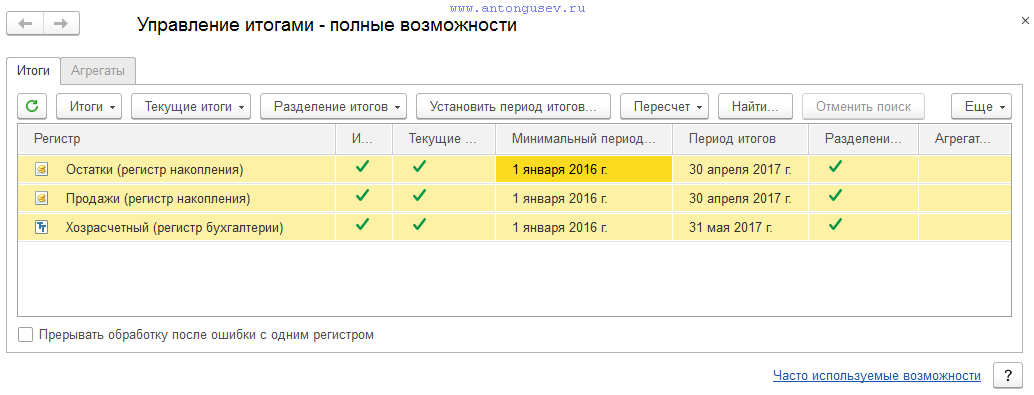1034x395 pixels.
Task: Click the Хозрасчетный accounting register icon
Action: point(42,228)
